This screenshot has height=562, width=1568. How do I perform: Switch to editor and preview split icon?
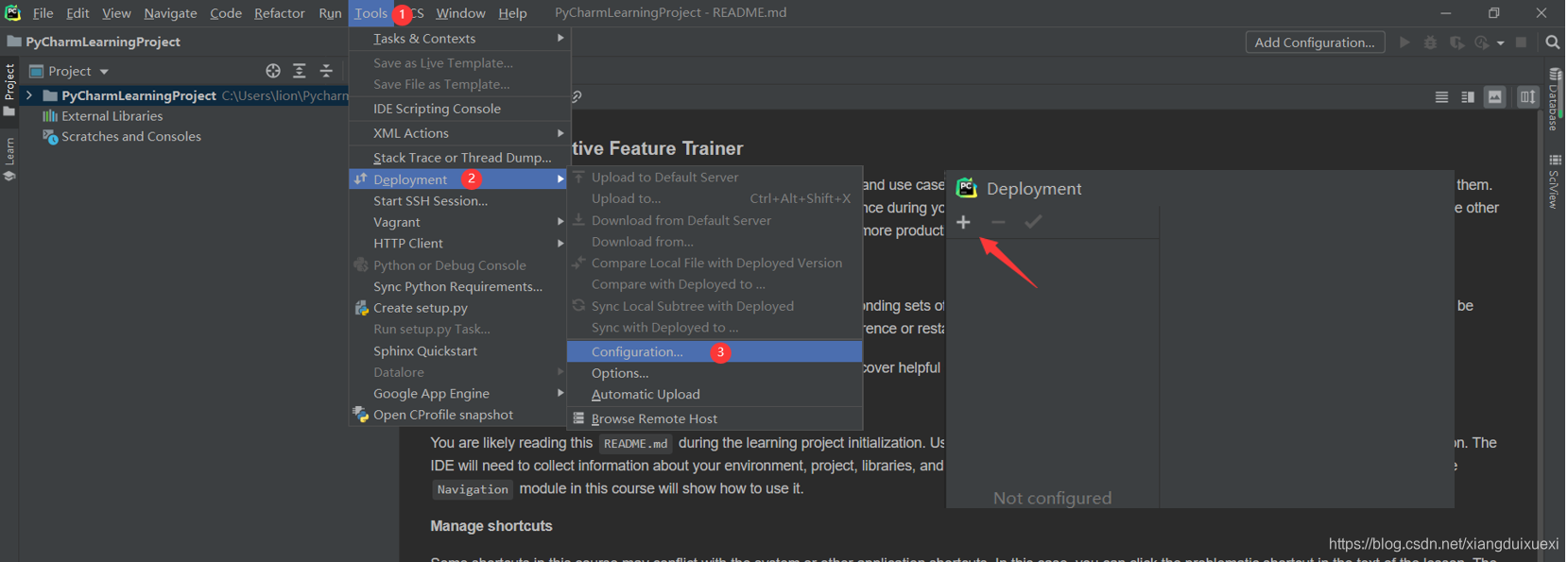(1468, 97)
